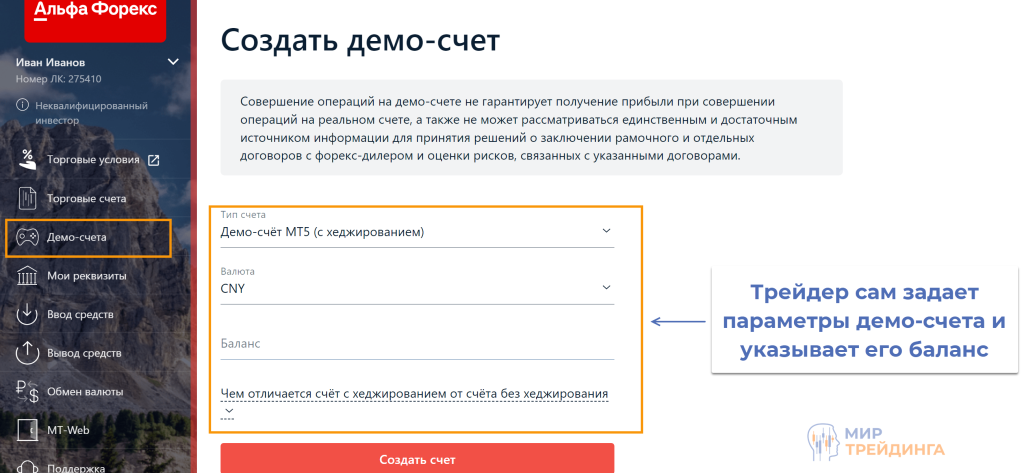This screenshot has width=1024, height=473.
Task: Click the red Создать счет button
Action: point(417,459)
